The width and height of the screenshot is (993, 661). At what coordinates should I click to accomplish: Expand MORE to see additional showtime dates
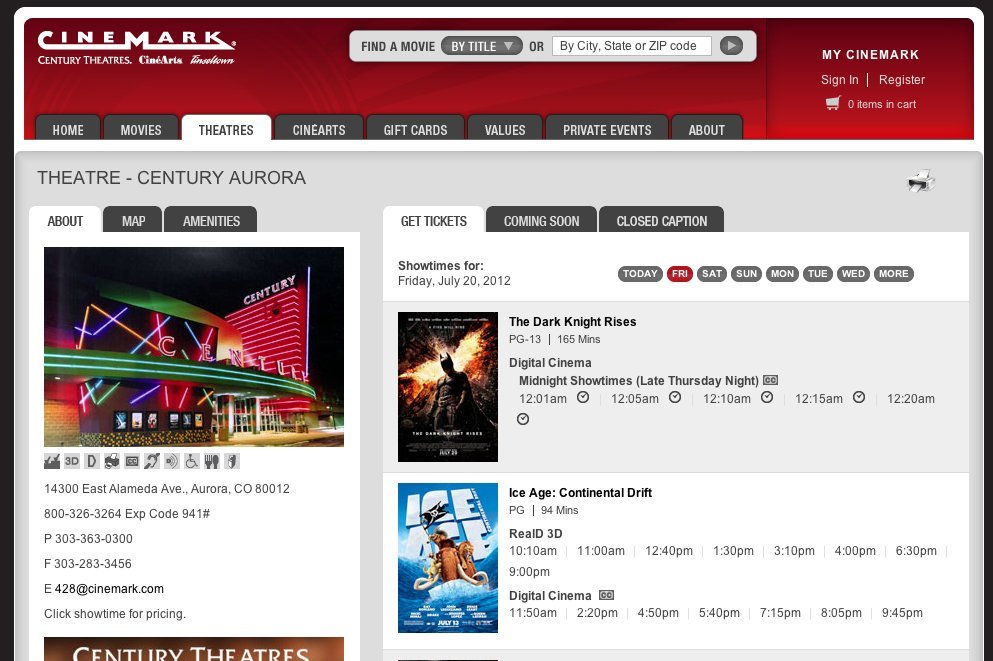coord(893,273)
